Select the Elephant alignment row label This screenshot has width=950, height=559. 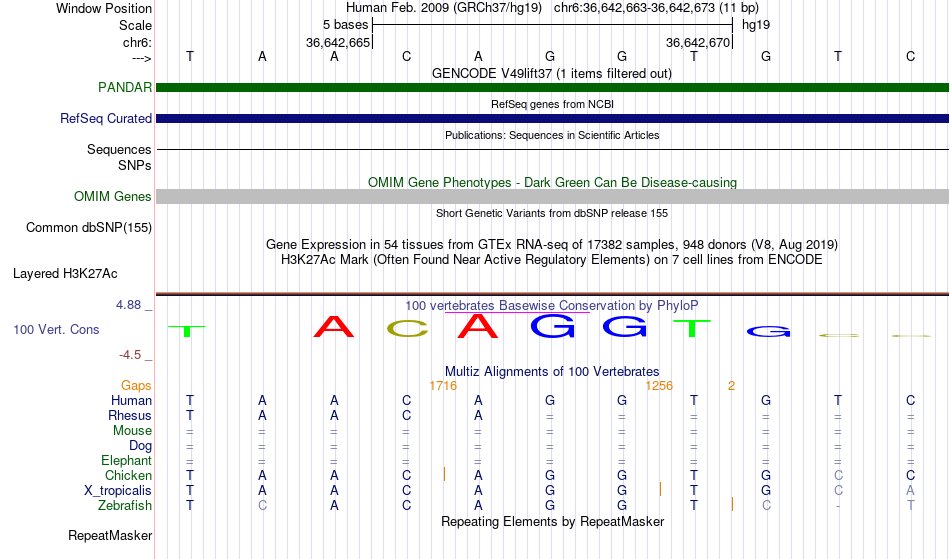[127, 461]
